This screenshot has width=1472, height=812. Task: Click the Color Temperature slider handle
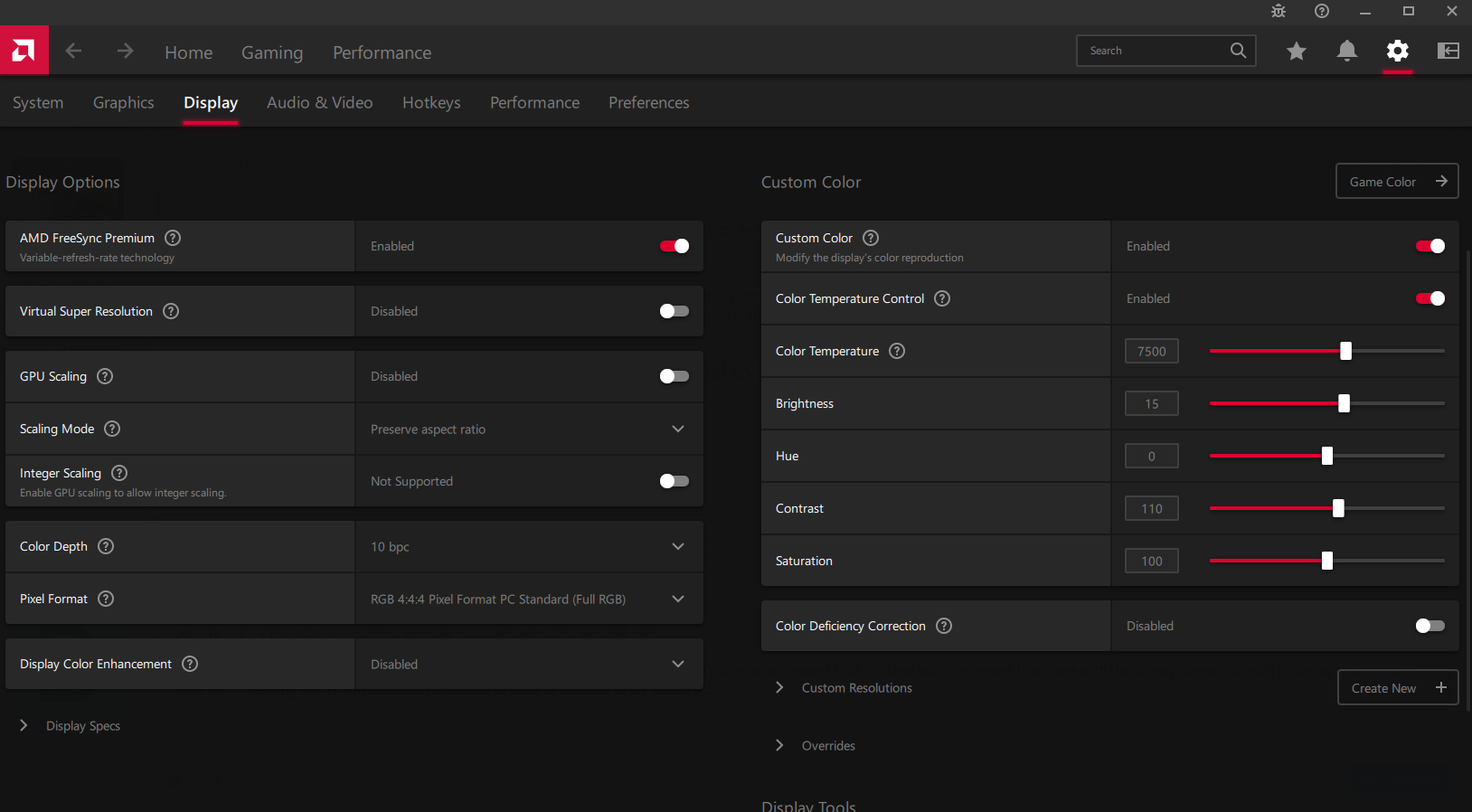pyautogui.click(x=1345, y=351)
